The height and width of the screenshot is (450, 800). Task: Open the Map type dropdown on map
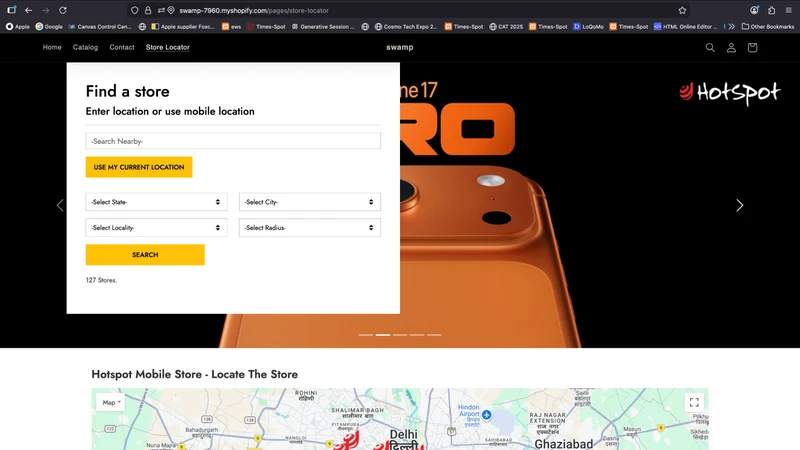111,403
